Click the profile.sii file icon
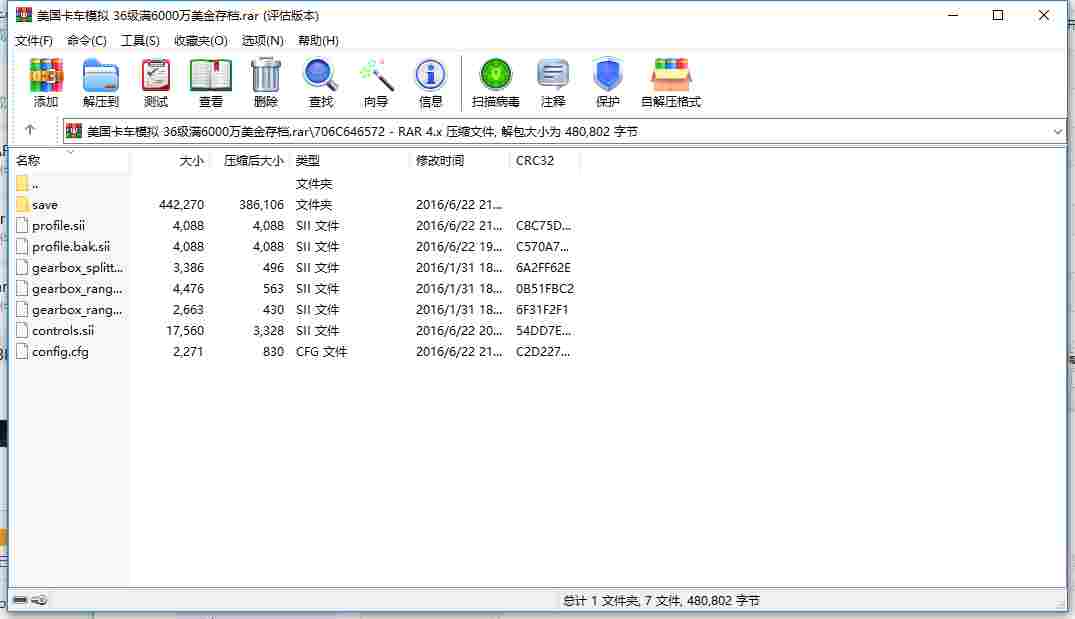 (22, 226)
